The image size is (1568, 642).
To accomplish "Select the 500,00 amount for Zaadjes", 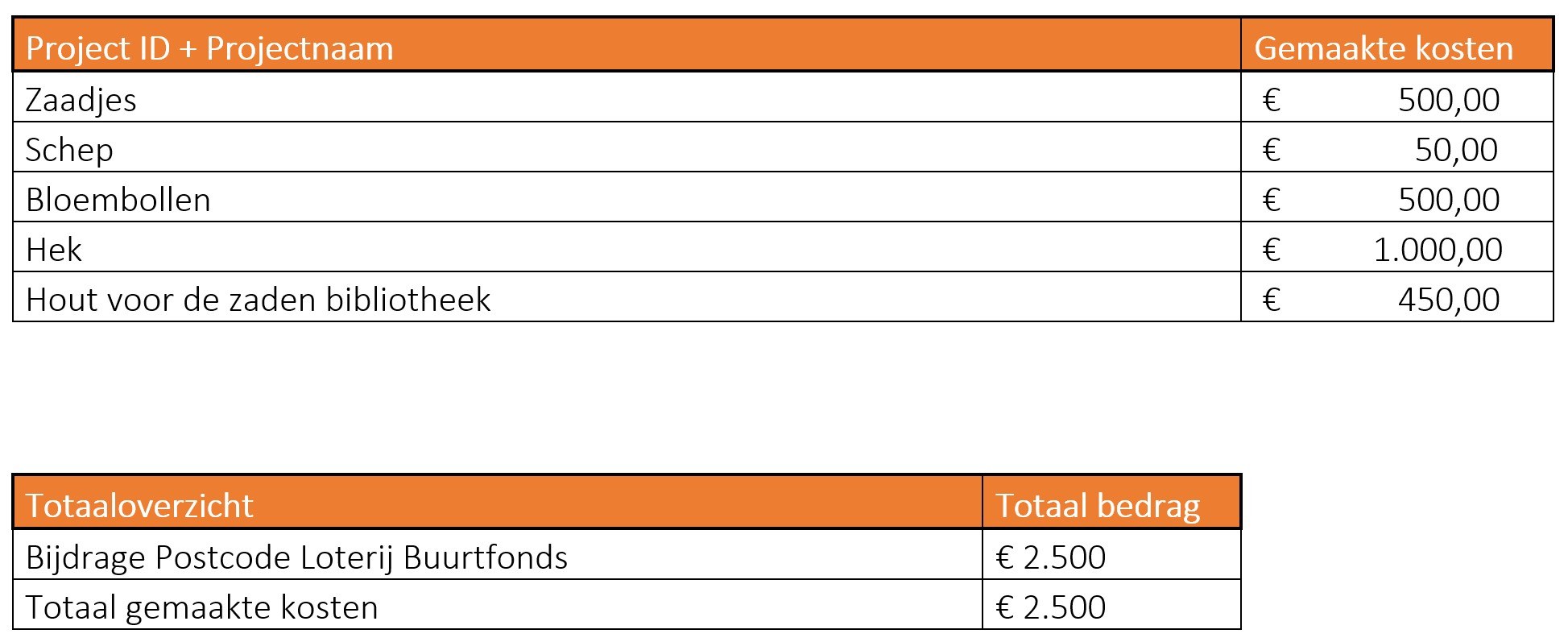I will [1449, 100].
